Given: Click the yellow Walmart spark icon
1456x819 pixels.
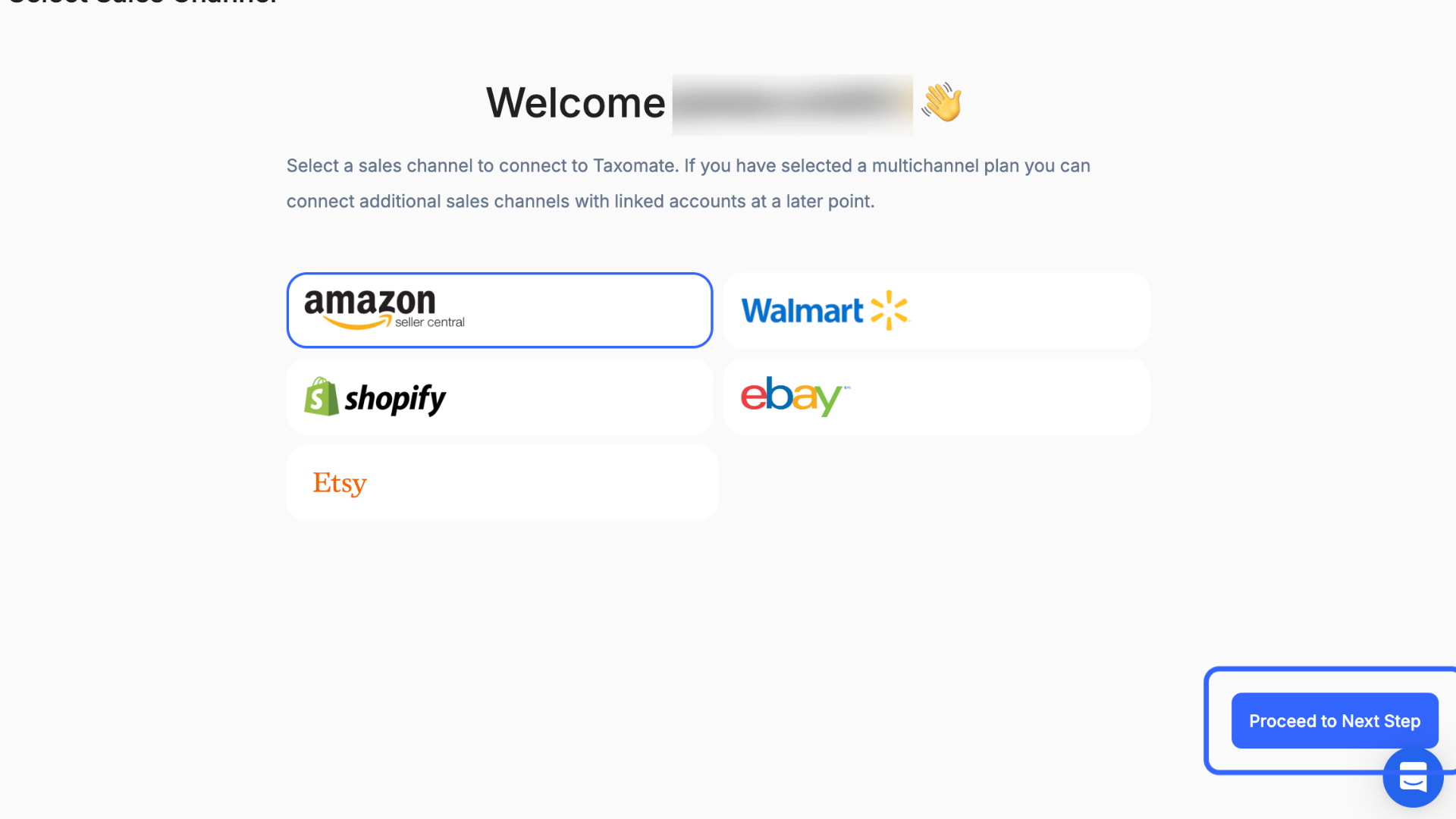Looking at the screenshot, I should click(890, 310).
